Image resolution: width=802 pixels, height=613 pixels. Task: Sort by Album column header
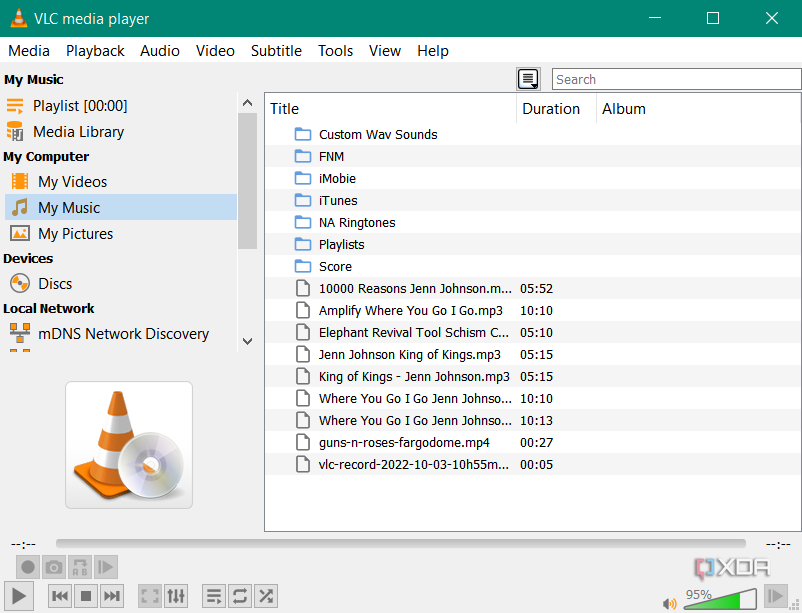(698, 108)
